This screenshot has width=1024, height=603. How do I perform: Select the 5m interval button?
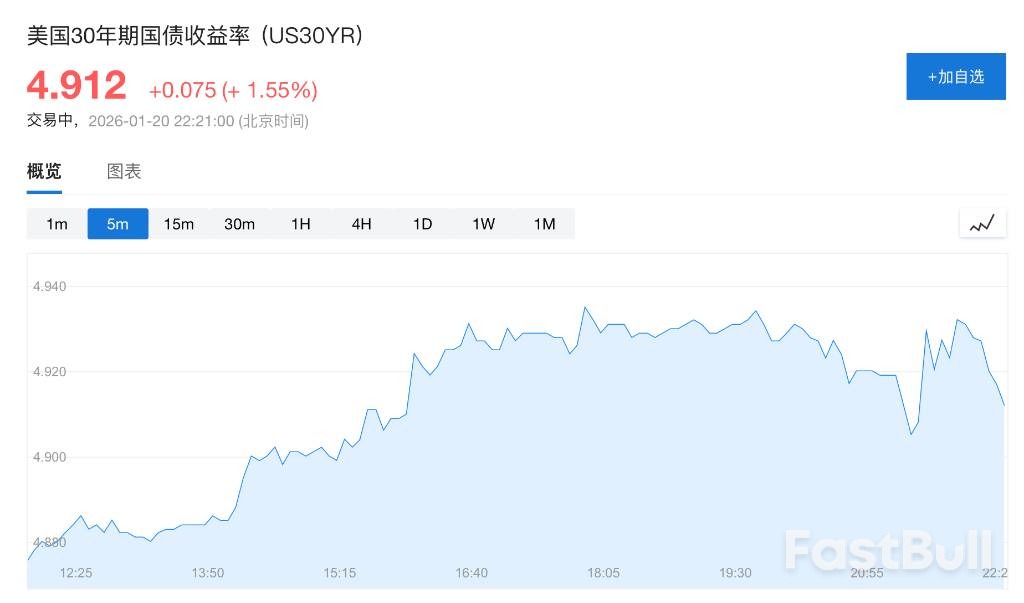pyautogui.click(x=118, y=224)
